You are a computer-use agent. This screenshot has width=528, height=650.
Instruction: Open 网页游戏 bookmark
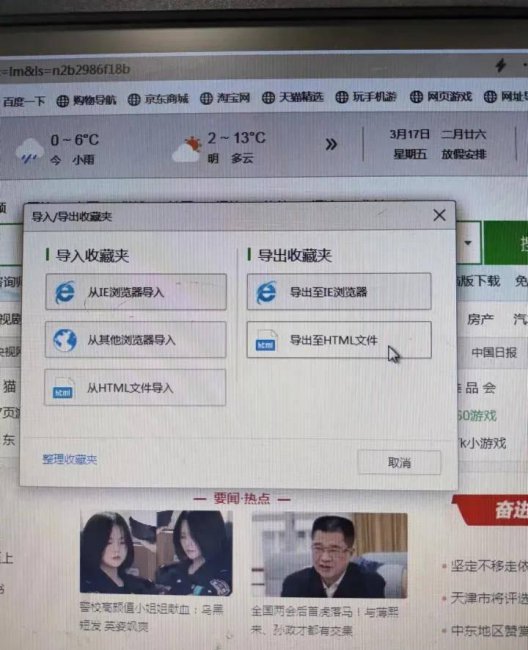coord(441,97)
